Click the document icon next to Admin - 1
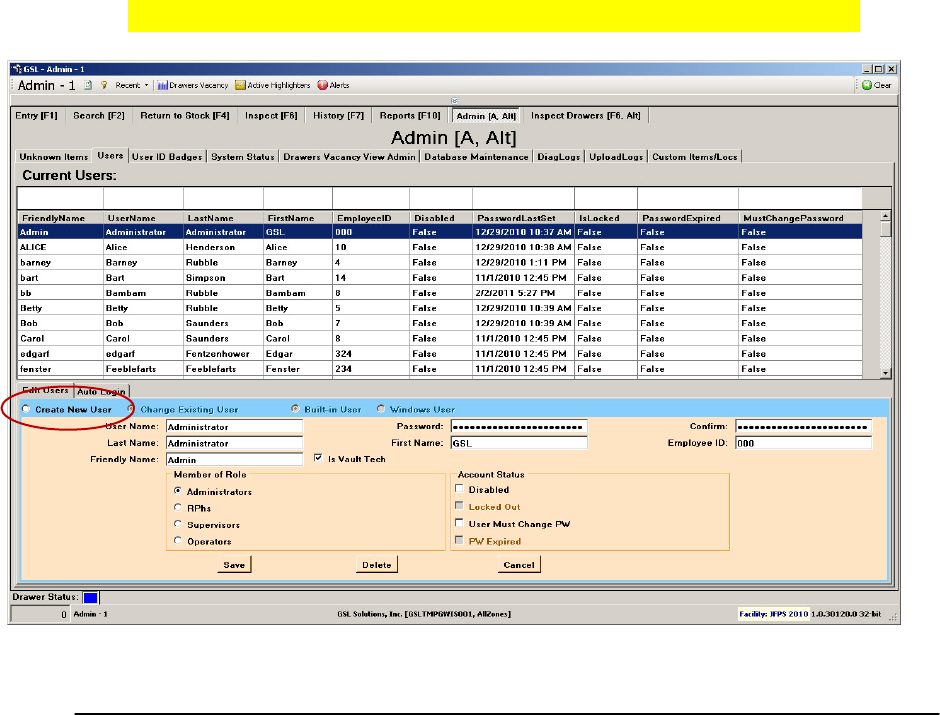This screenshot has width=940, height=715. click(x=88, y=86)
